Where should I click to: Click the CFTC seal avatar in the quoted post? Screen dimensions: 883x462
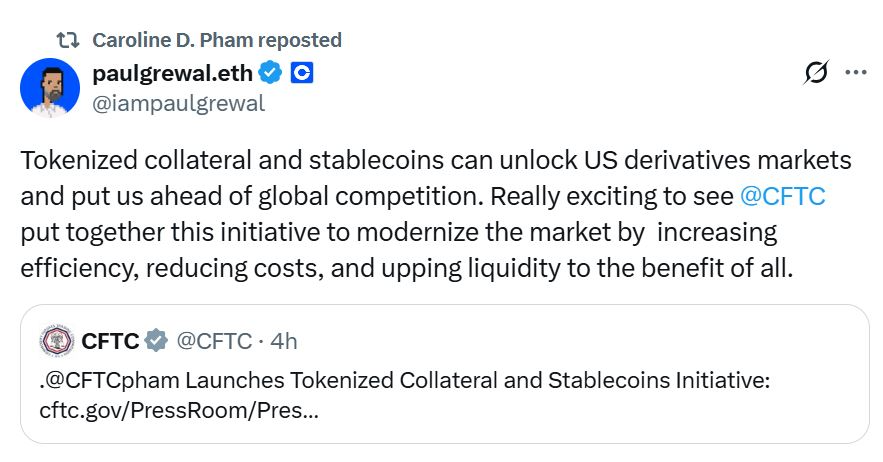coord(55,341)
